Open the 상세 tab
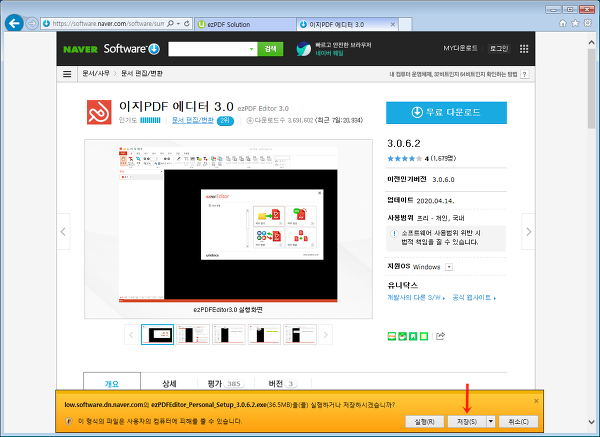The height and width of the screenshot is (437, 600). coord(169,383)
